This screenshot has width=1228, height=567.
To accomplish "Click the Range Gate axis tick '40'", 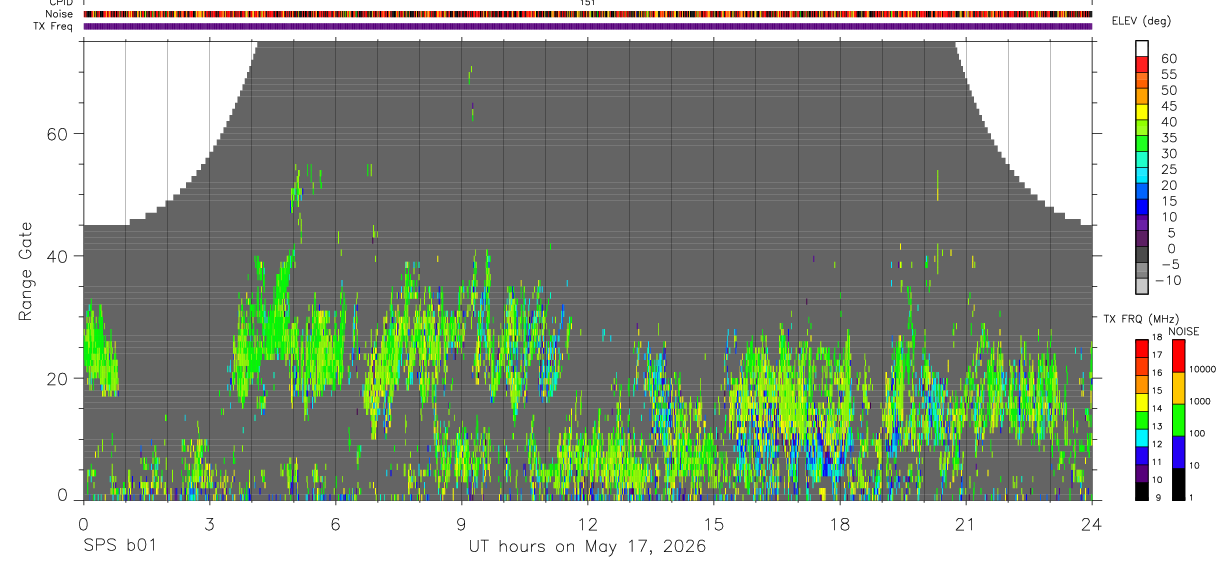I will [x=58, y=256].
